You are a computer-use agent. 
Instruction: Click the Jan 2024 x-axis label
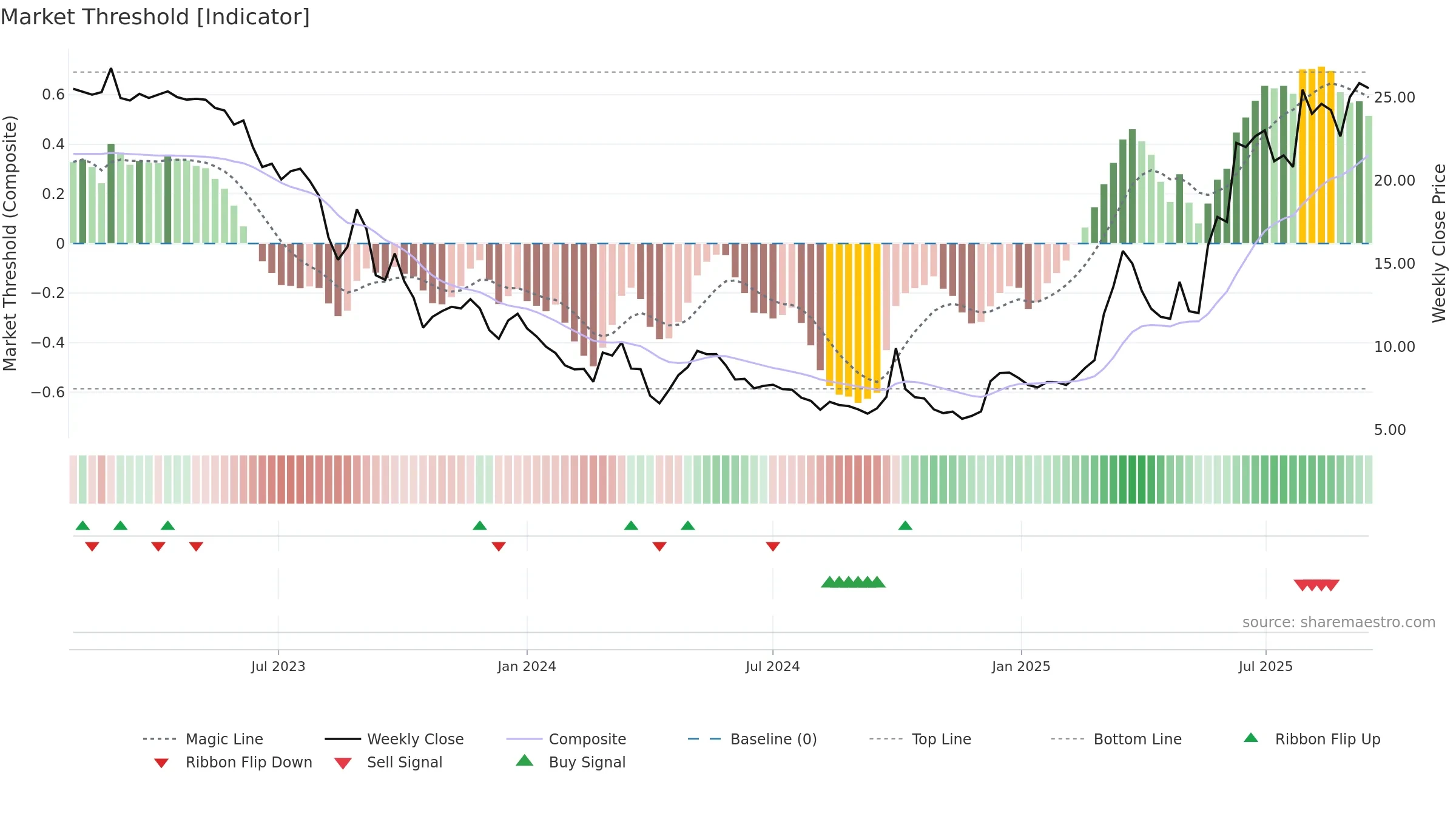pyautogui.click(x=527, y=666)
